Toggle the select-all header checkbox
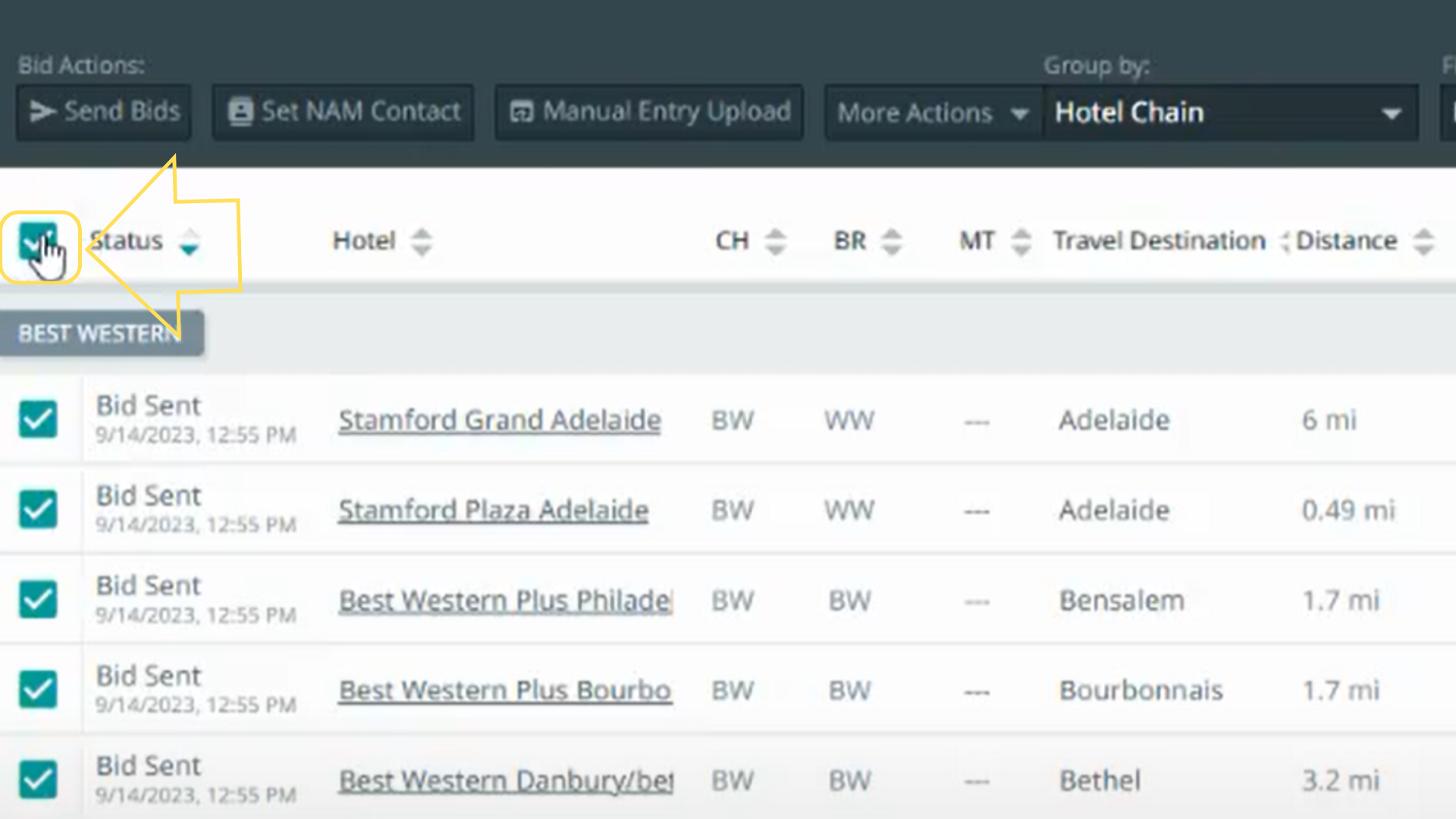This screenshot has height=819, width=1456. click(36, 242)
